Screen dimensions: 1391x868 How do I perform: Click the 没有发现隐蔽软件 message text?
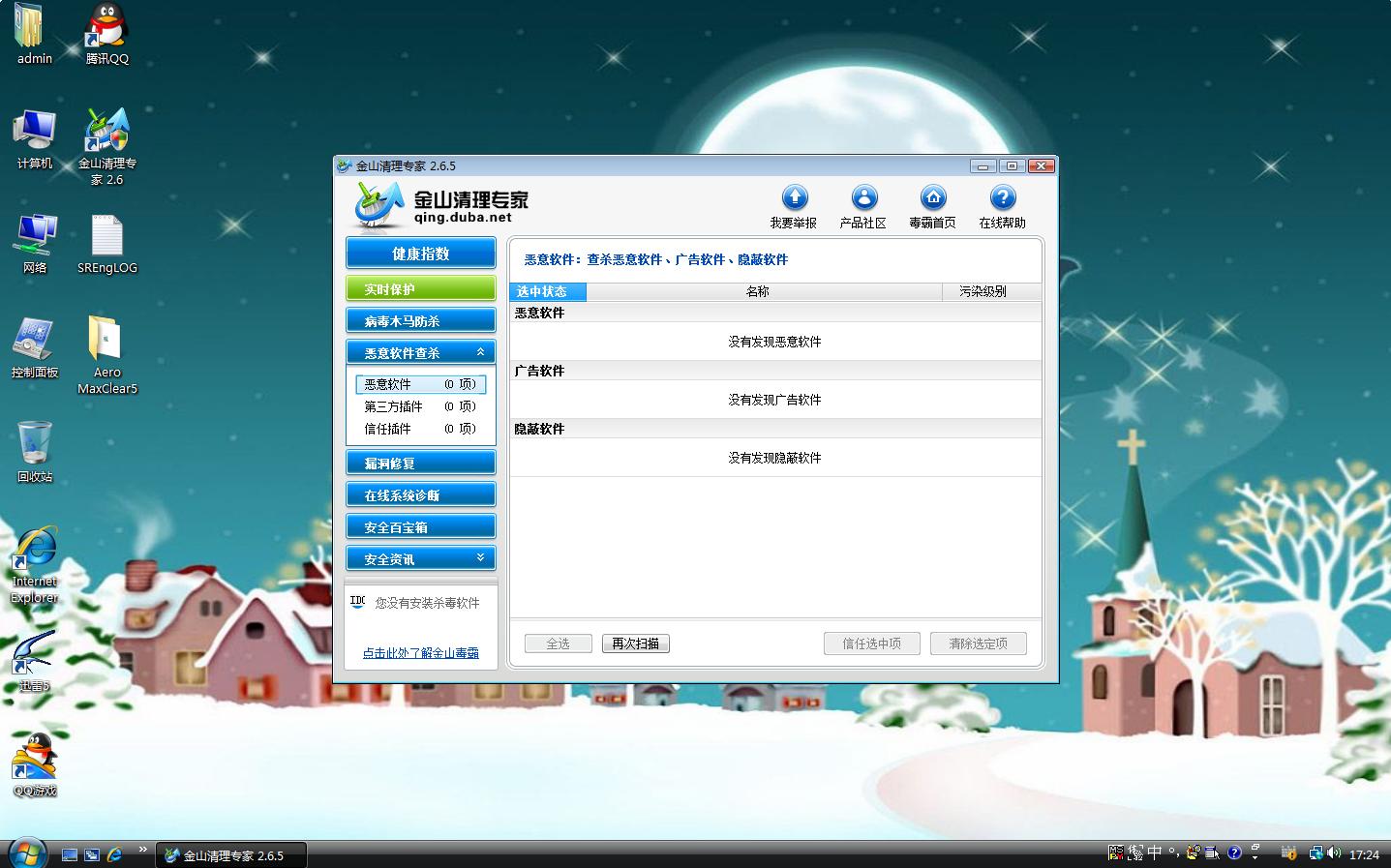775,458
